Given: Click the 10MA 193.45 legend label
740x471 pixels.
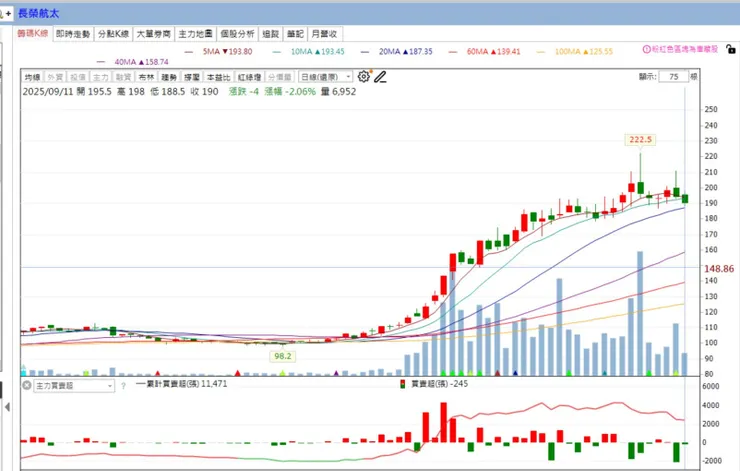Looking at the screenshot, I should [318, 51].
